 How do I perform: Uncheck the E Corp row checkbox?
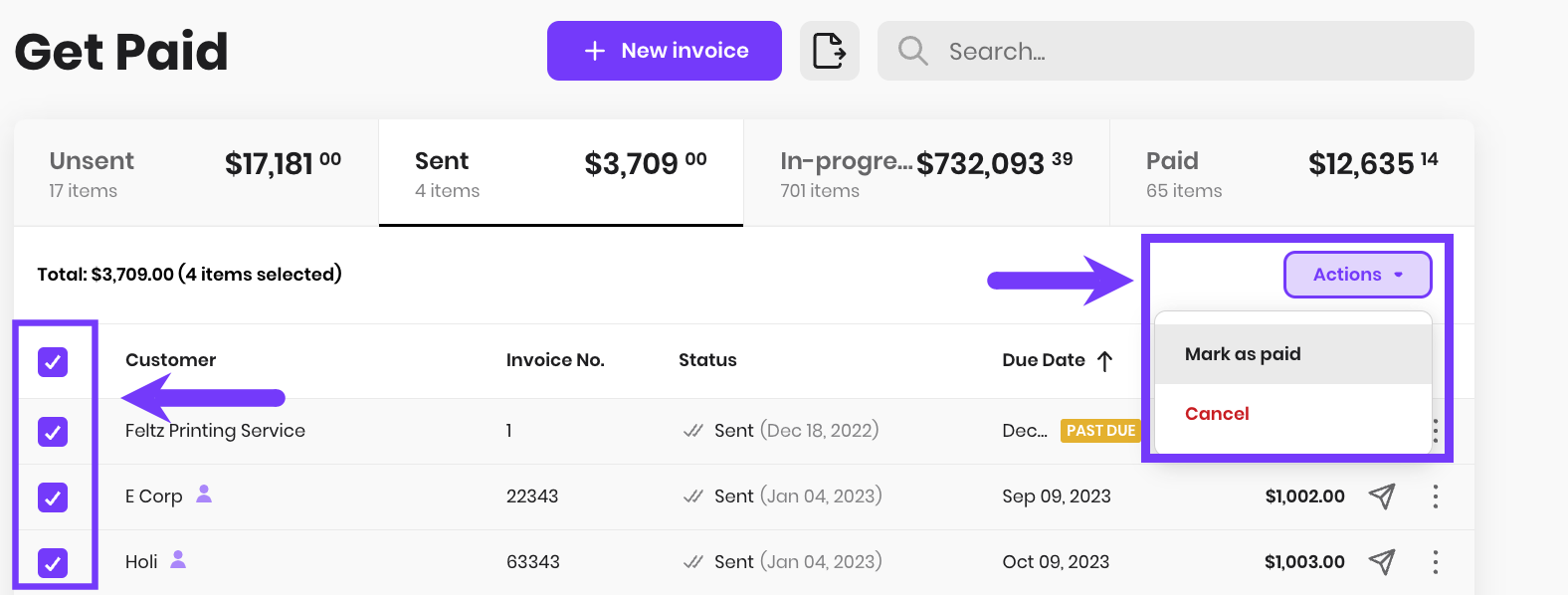[x=53, y=496]
